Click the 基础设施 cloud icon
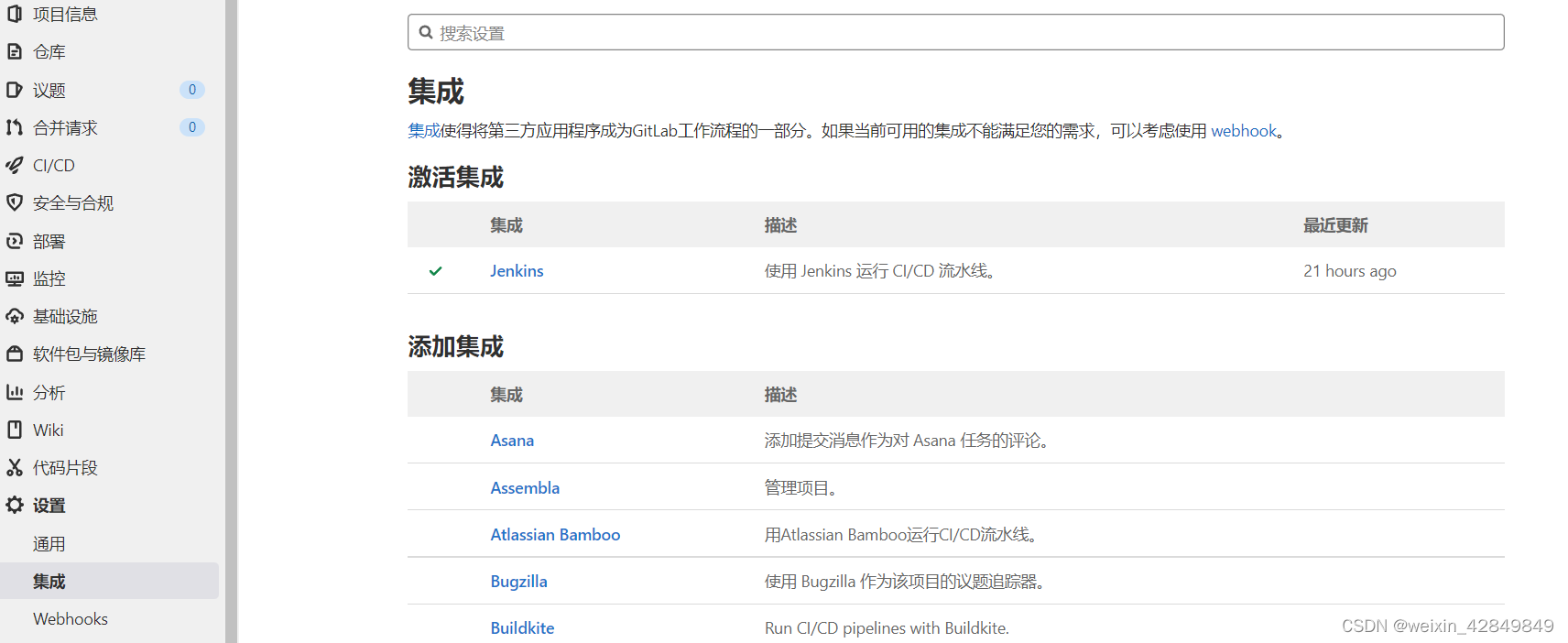Screen dimensions: 1568x643 click(x=15, y=316)
